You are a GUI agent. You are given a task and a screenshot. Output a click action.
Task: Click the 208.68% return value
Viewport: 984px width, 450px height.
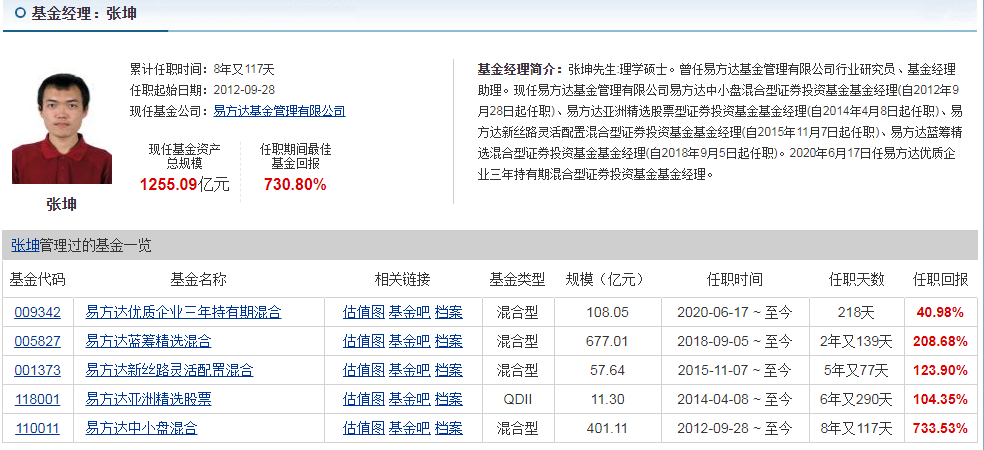pyautogui.click(x=940, y=341)
